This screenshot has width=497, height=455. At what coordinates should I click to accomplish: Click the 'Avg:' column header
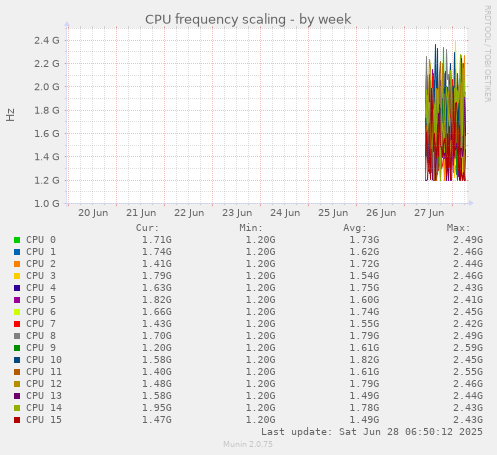pos(355,228)
